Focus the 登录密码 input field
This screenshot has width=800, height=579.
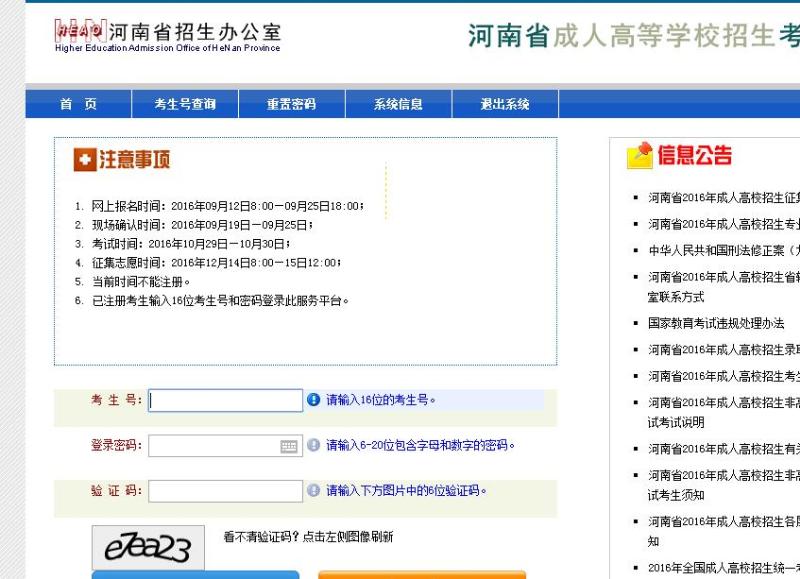(x=226, y=446)
